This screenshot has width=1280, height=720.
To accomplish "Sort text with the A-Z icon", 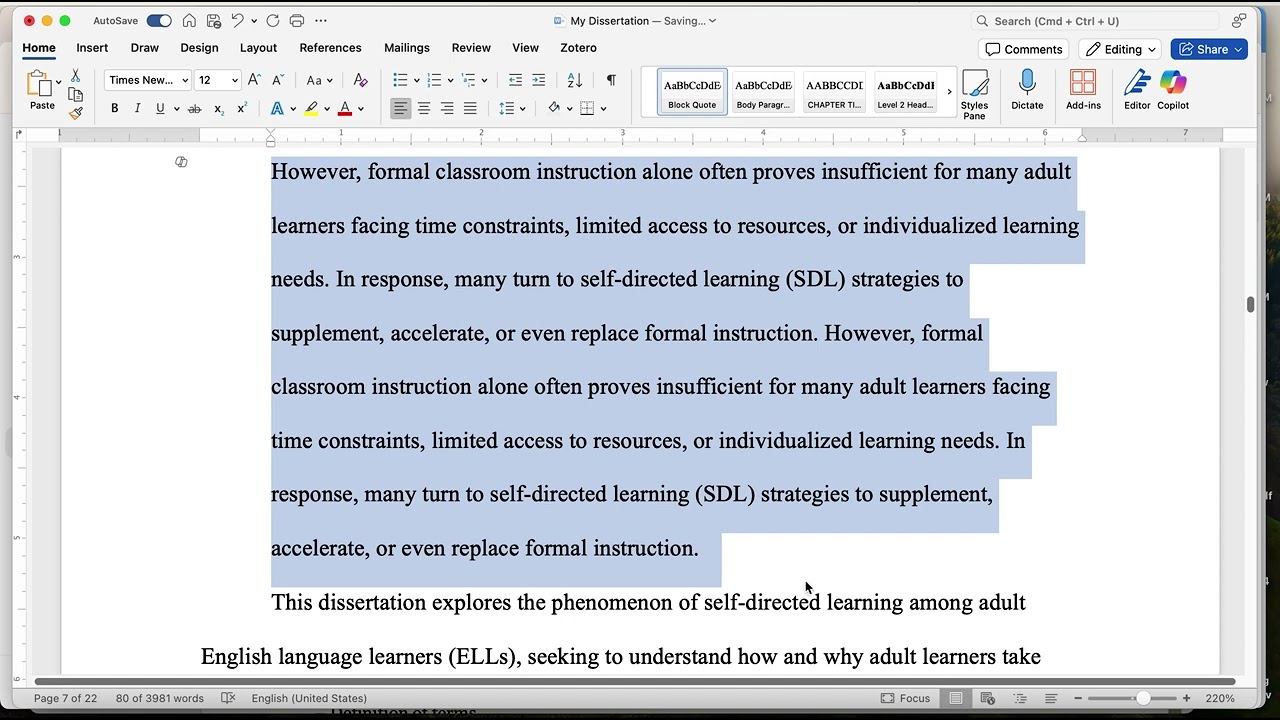I will tap(574, 80).
